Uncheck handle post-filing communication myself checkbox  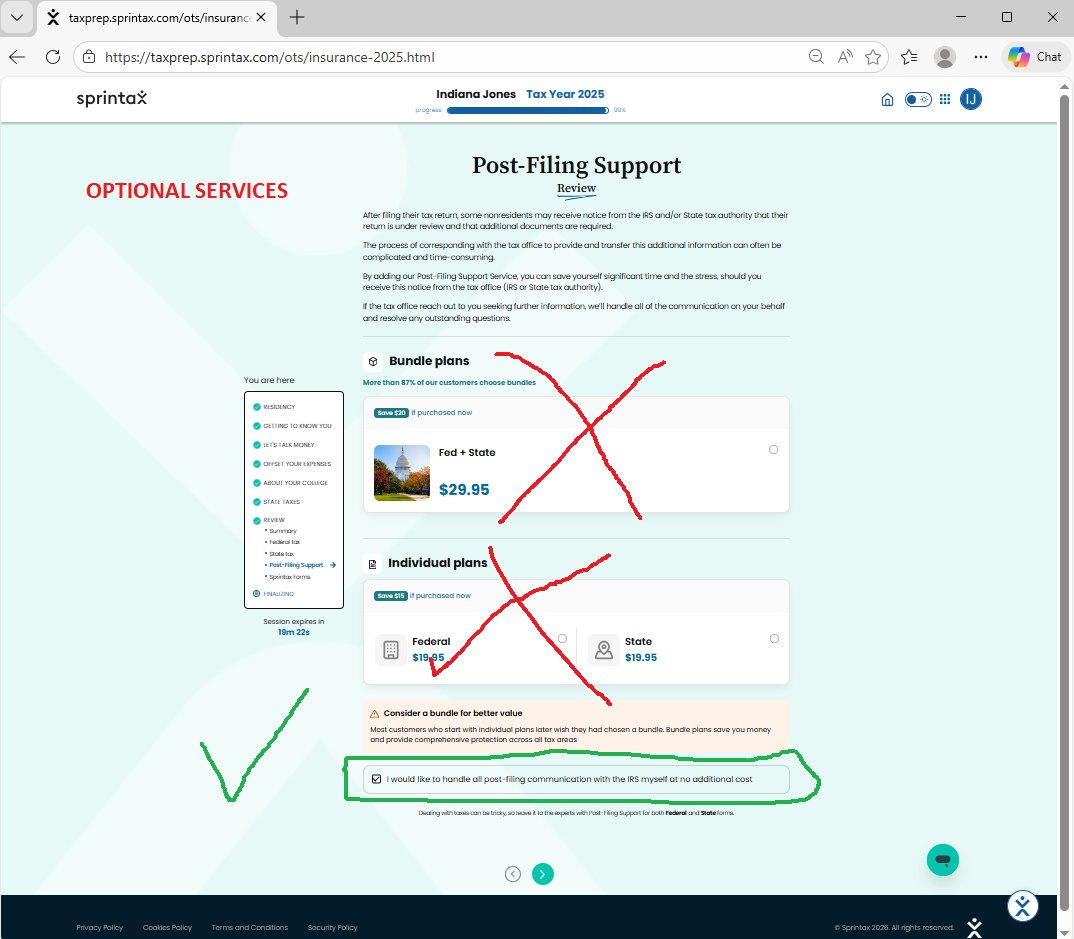pyautogui.click(x=376, y=779)
